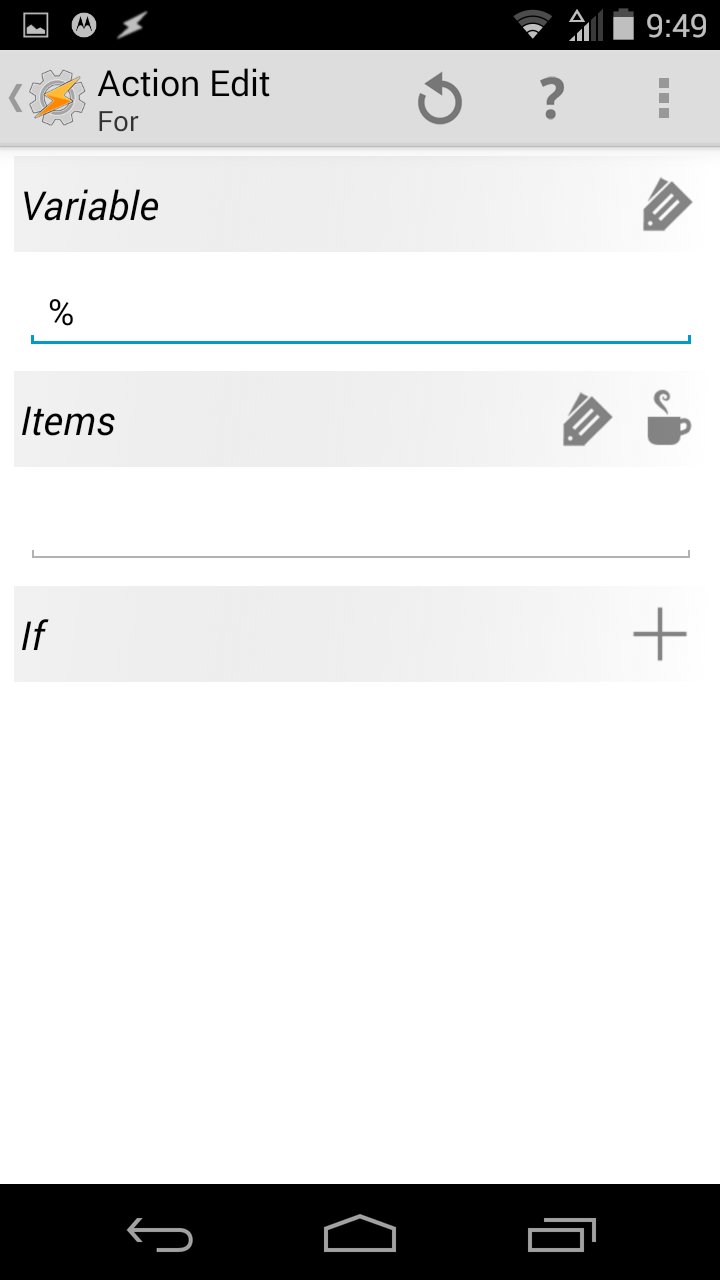The height and width of the screenshot is (1280, 720).
Task: Open recent apps from the navigation bar
Action: click(561, 1234)
